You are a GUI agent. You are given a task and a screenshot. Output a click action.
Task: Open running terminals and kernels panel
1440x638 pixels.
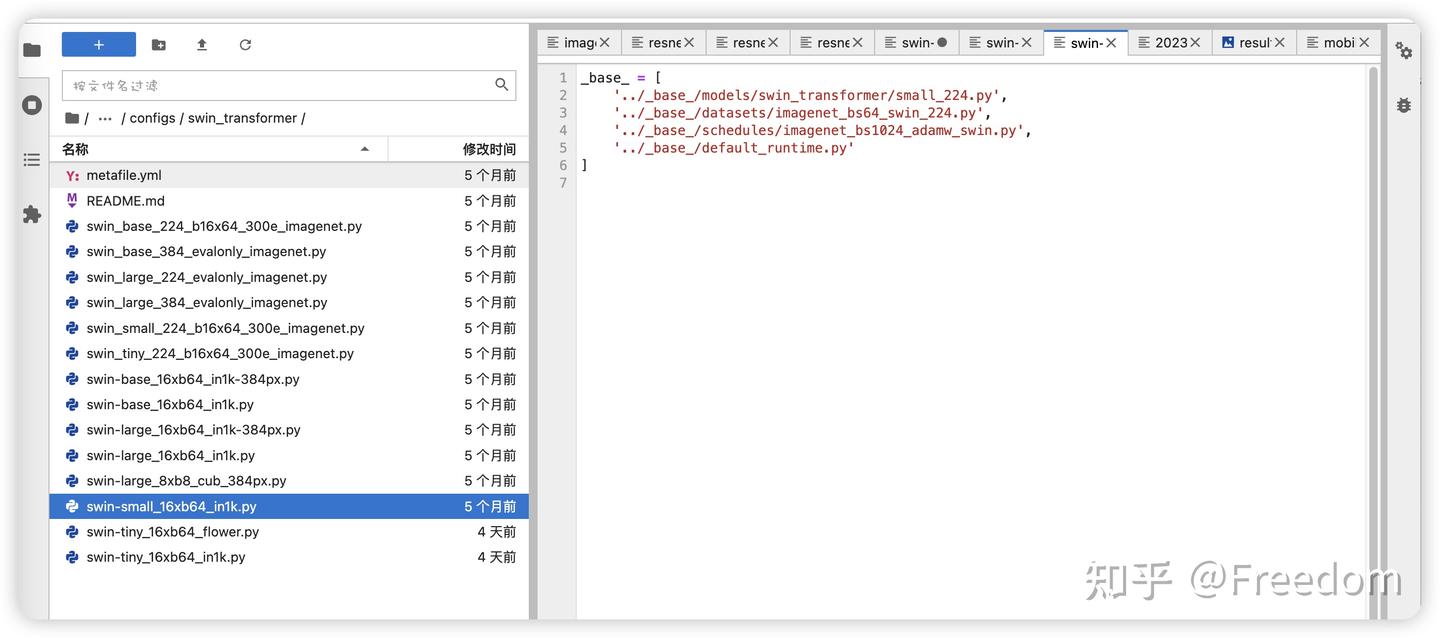[32, 105]
